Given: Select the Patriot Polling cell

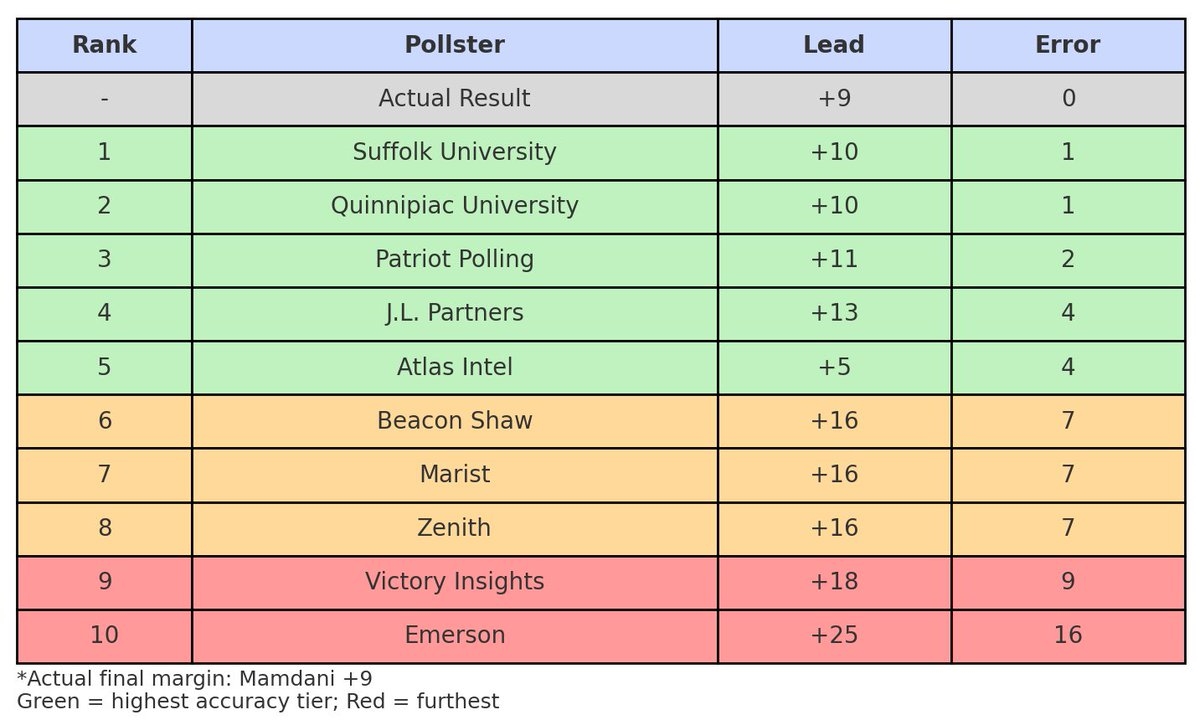Looking at the screenshot, I should [x=454, y=260].
